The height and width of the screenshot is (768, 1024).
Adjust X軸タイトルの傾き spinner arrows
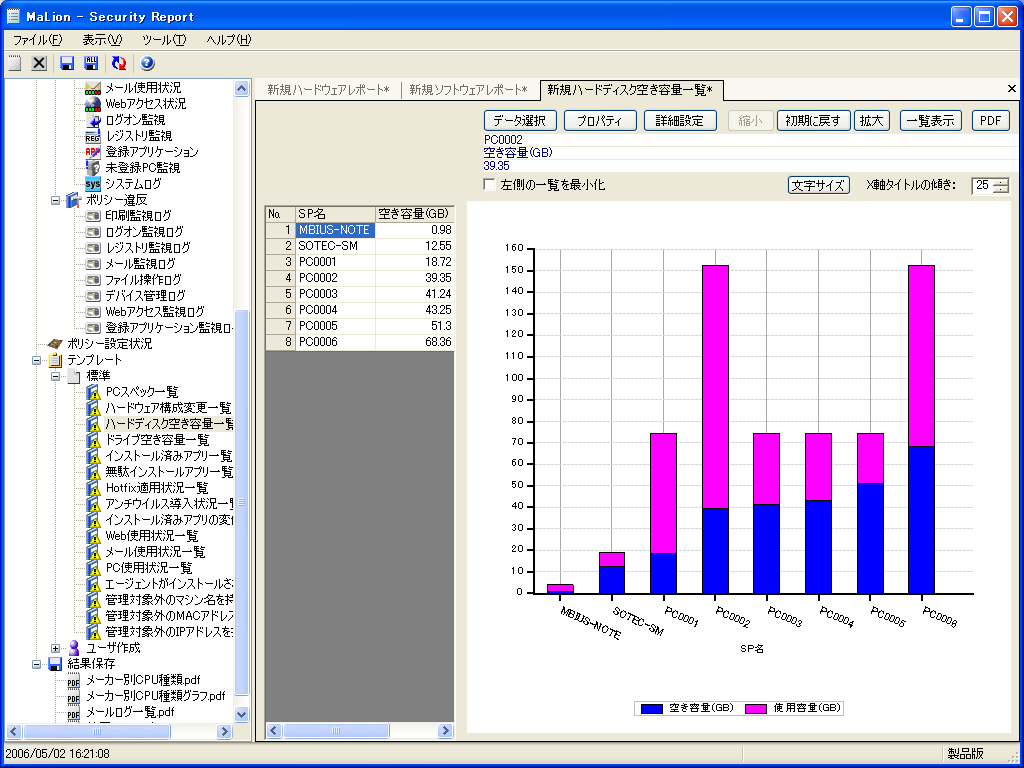1001,185
